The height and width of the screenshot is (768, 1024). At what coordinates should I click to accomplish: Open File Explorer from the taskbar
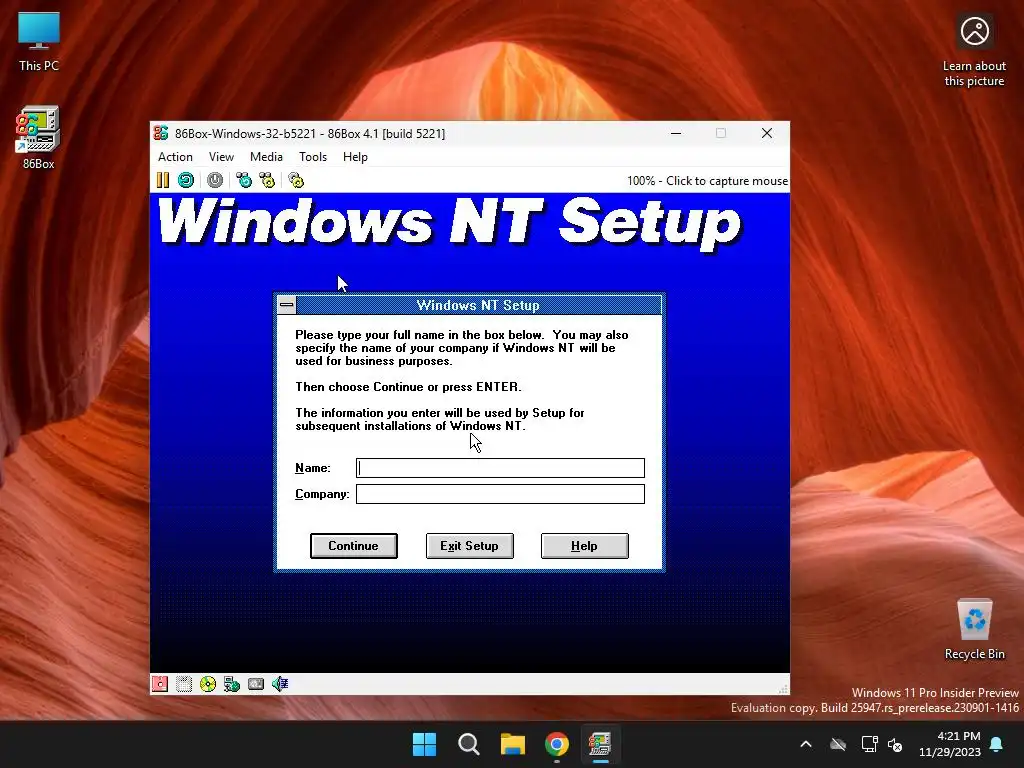513,744
